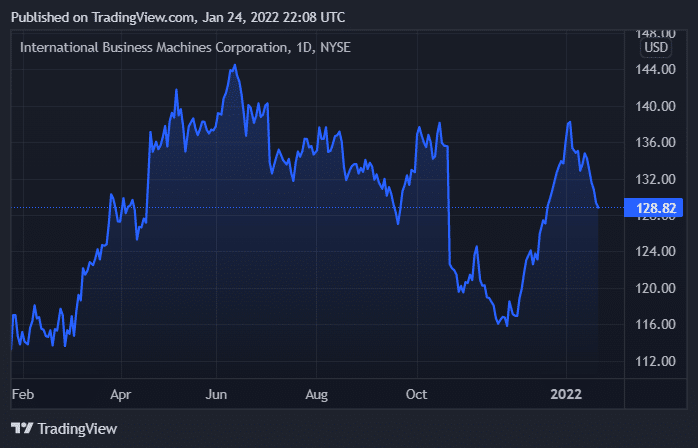Select the Feb label on the time axis
Screen dimensions: 698x448
[21, 393]
